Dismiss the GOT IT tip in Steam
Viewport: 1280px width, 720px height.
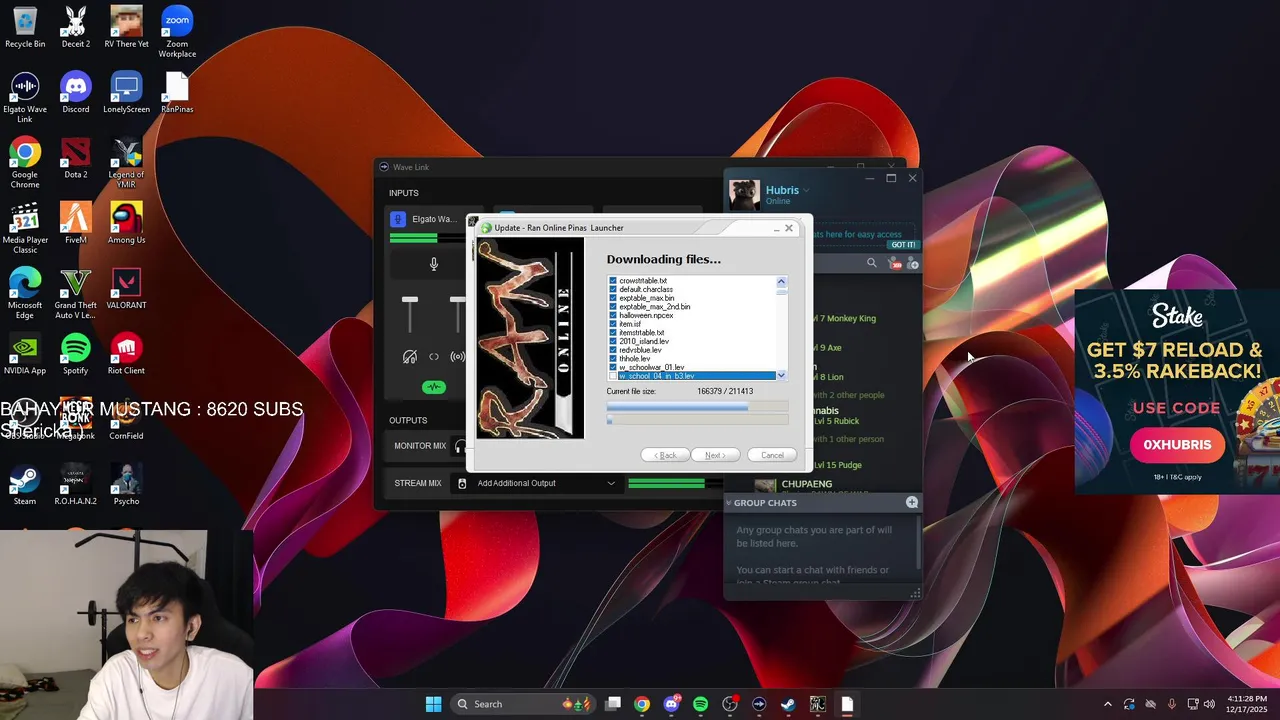pos(903,245)
